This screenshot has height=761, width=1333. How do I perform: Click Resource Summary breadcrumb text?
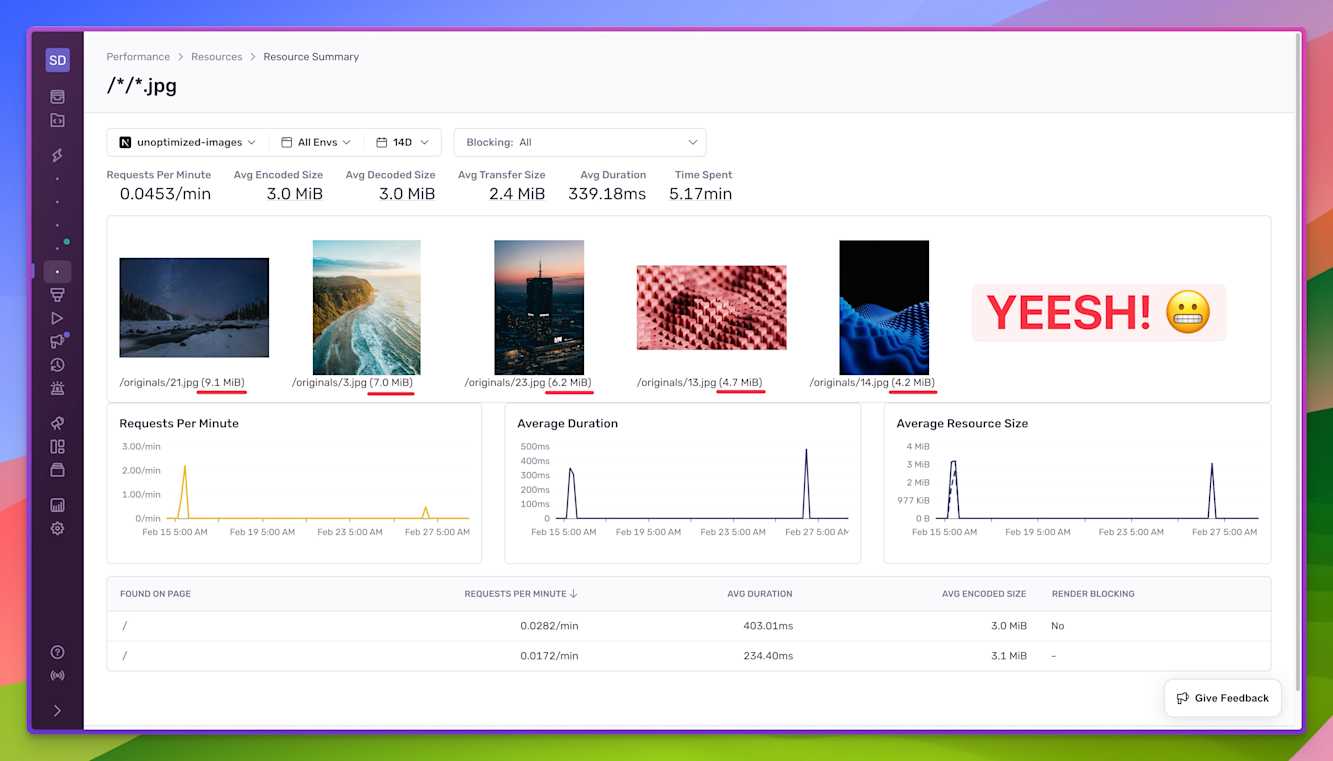311,57
